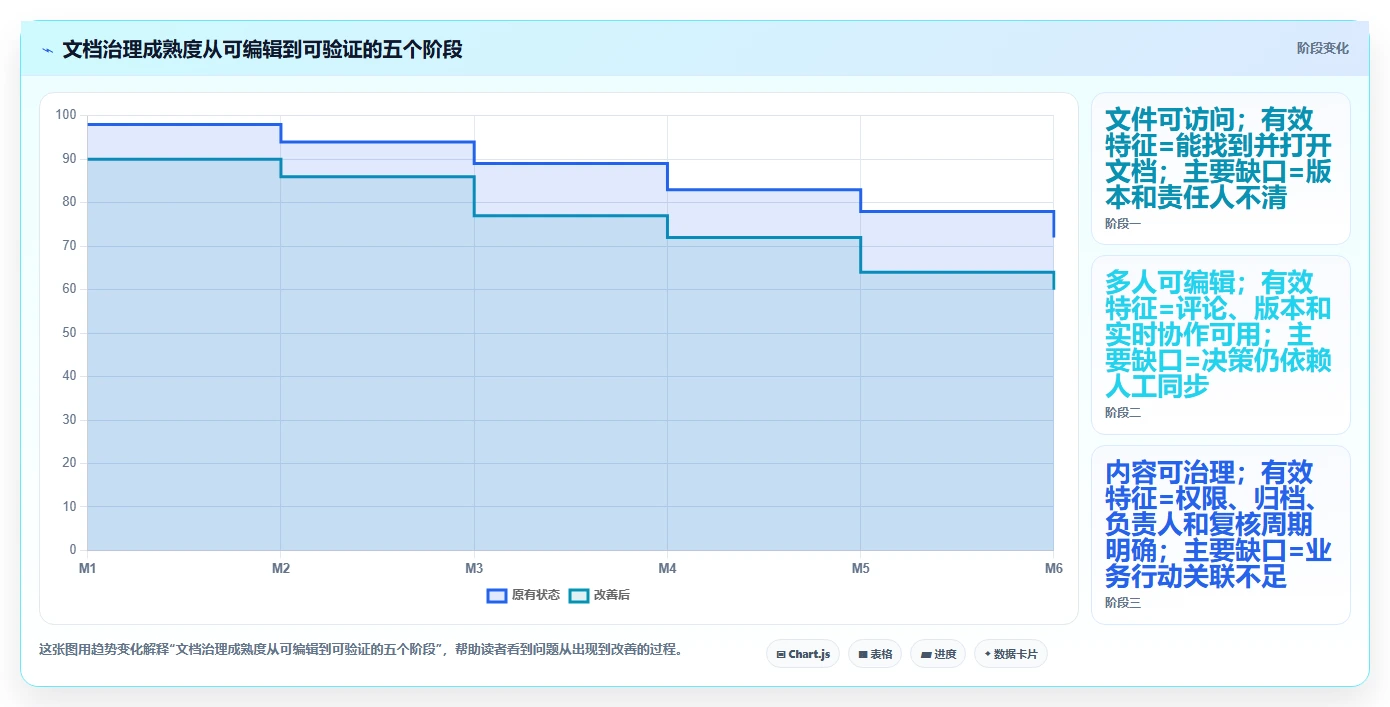Click the lightning icon beside the title
This screenshot has width=1390, height=707.
(47, 50)
